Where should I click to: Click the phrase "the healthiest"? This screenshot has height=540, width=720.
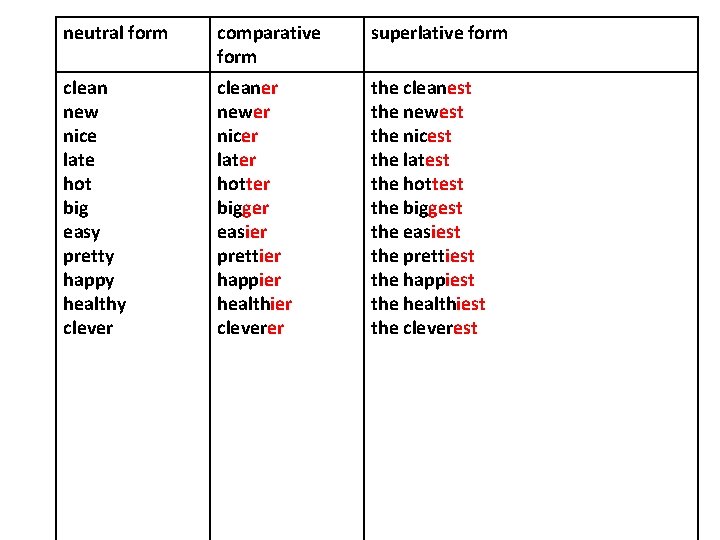[428, 304]
